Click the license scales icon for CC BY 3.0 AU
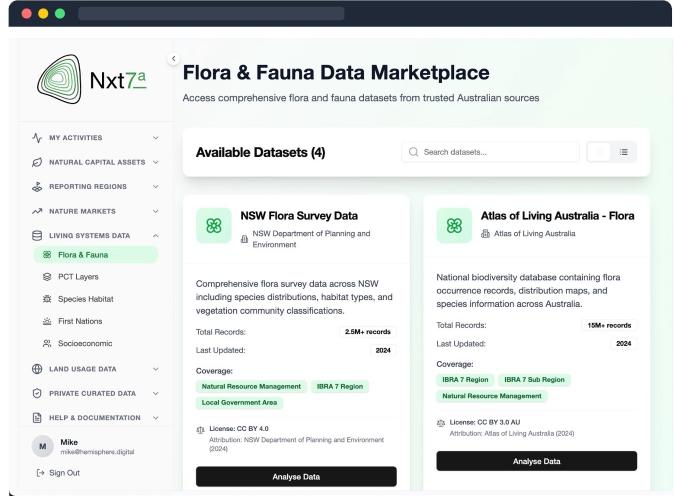The width and height of the screenshot is (674, 496). [x=441, y=423]
